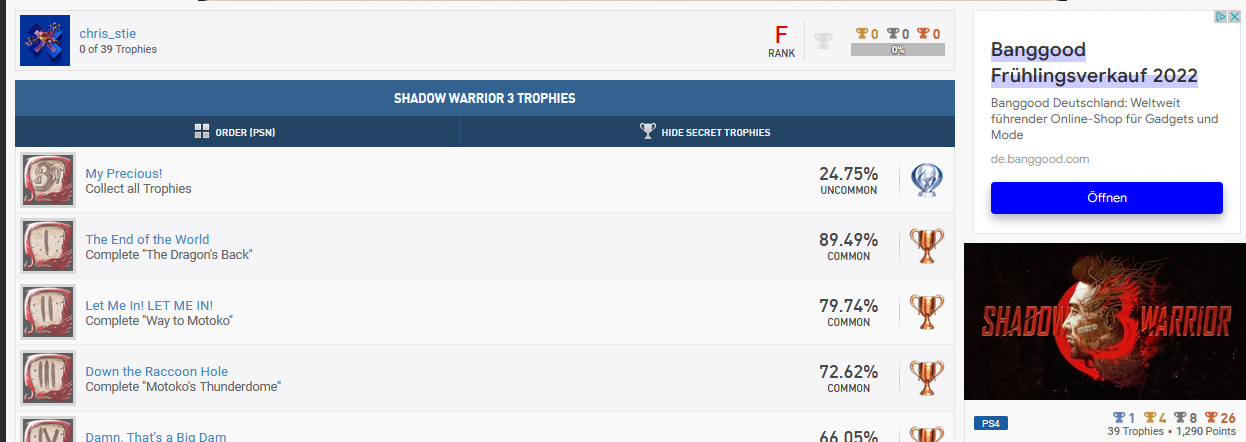The image size is (1246, 442).
Task: Open the My Precious! trophy link
Action: (x=124, y=173)
